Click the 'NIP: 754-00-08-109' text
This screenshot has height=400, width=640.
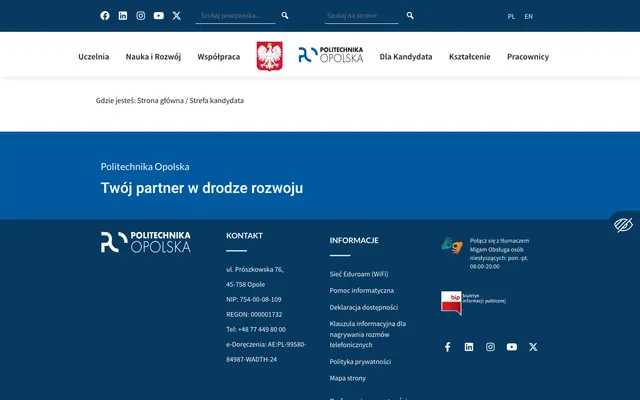pos(253,300)
